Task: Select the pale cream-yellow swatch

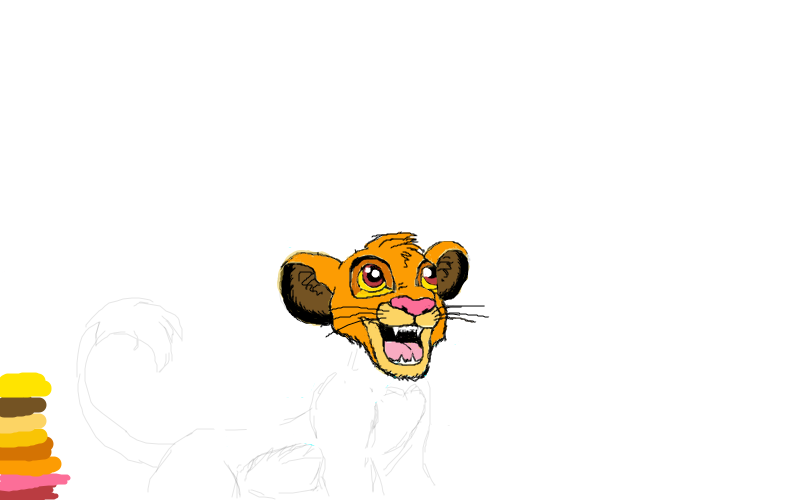Action: (22, 423)
